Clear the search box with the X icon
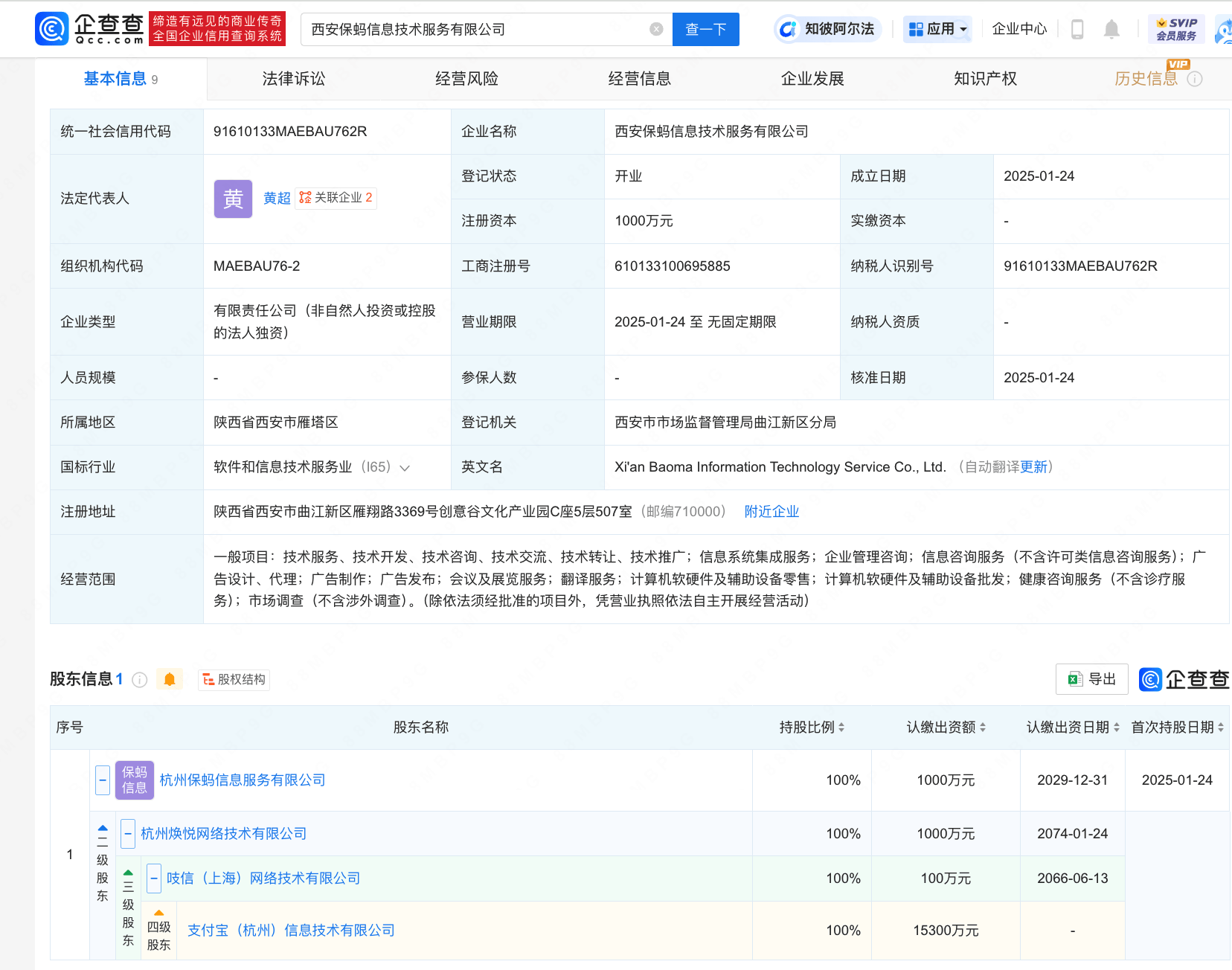 [655, 29]
